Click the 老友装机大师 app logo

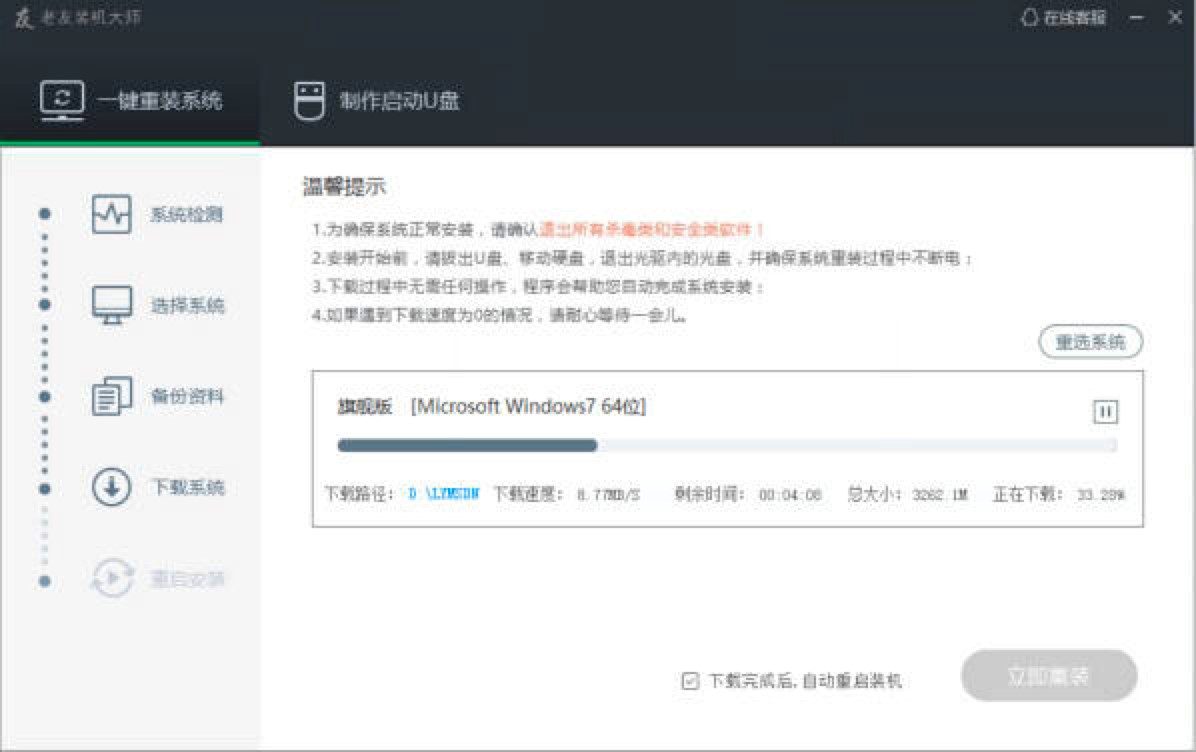(23, 18)
